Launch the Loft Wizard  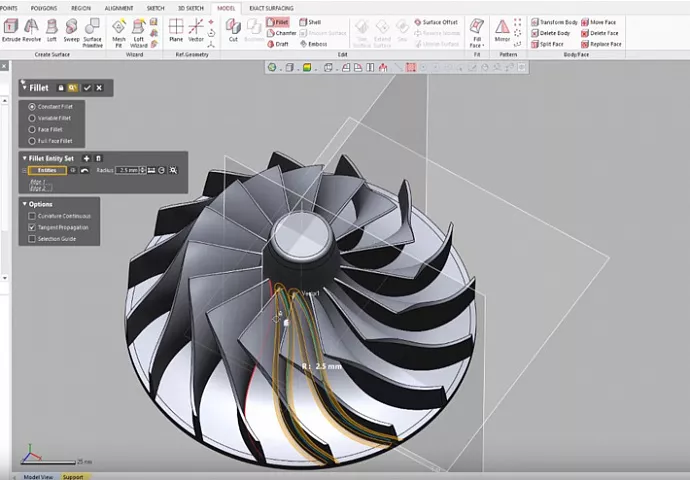(138, 33)
